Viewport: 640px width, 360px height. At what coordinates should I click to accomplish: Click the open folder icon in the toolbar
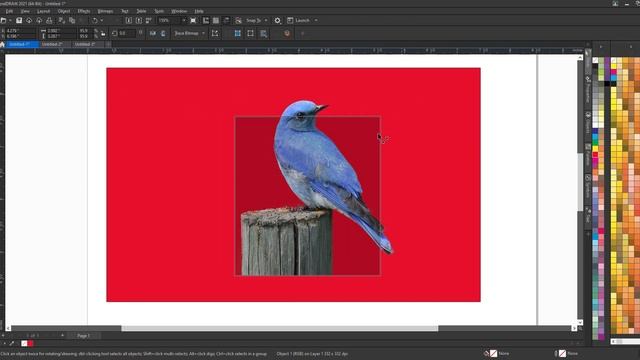(x=3, y=20)
